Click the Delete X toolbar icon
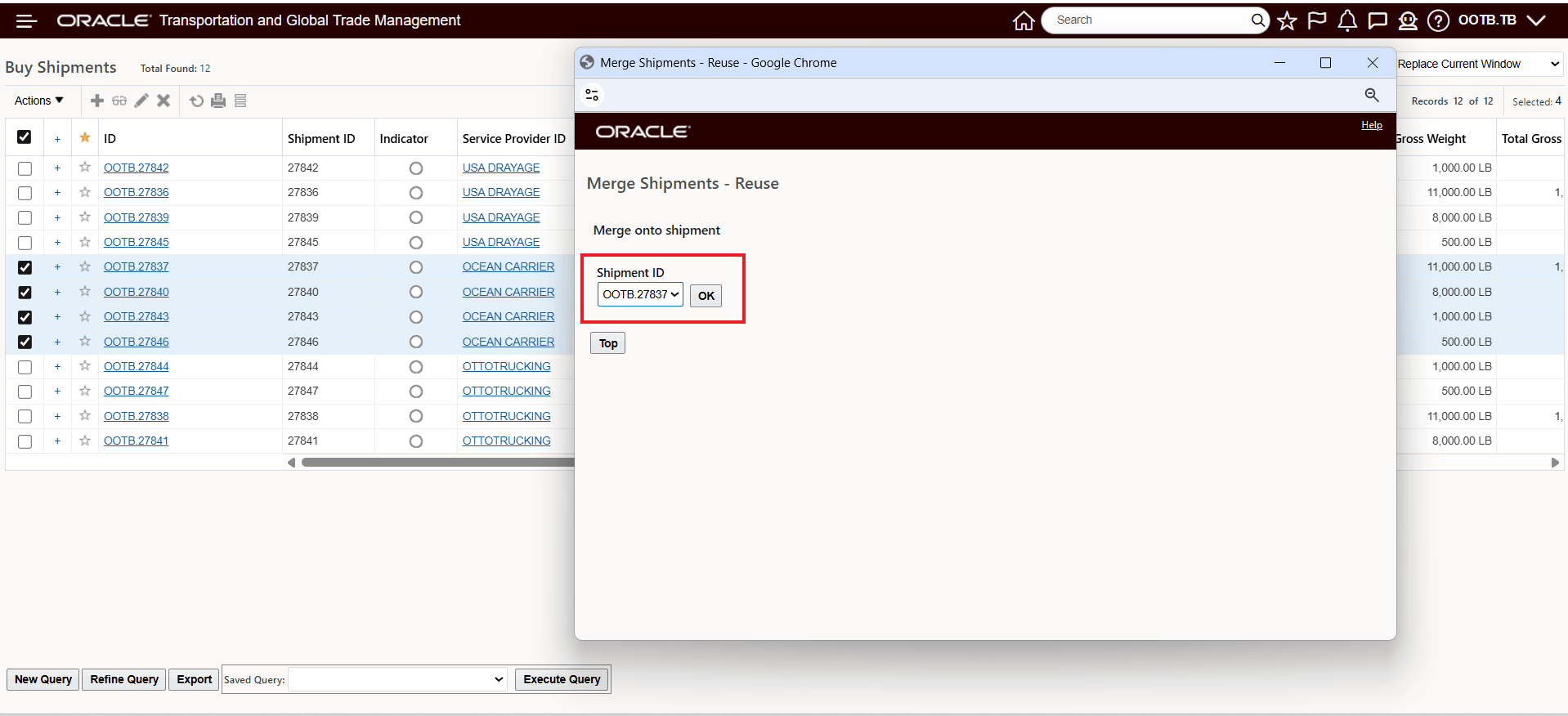The width and height of the screenshot is (1568, 716). 164,101
